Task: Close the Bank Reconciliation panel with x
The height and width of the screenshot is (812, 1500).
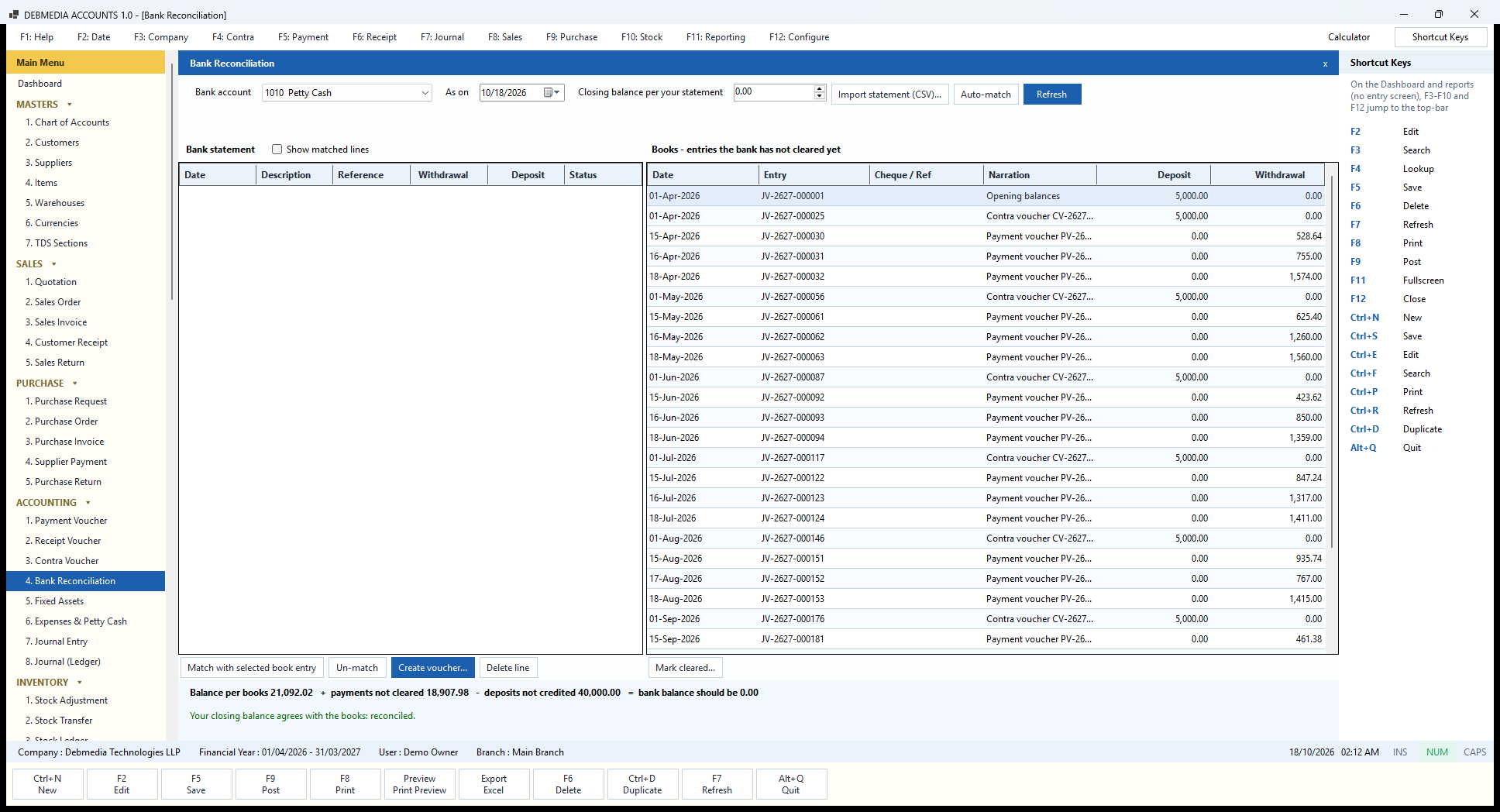Action: pyautogui.click(x=1325, y=64)
